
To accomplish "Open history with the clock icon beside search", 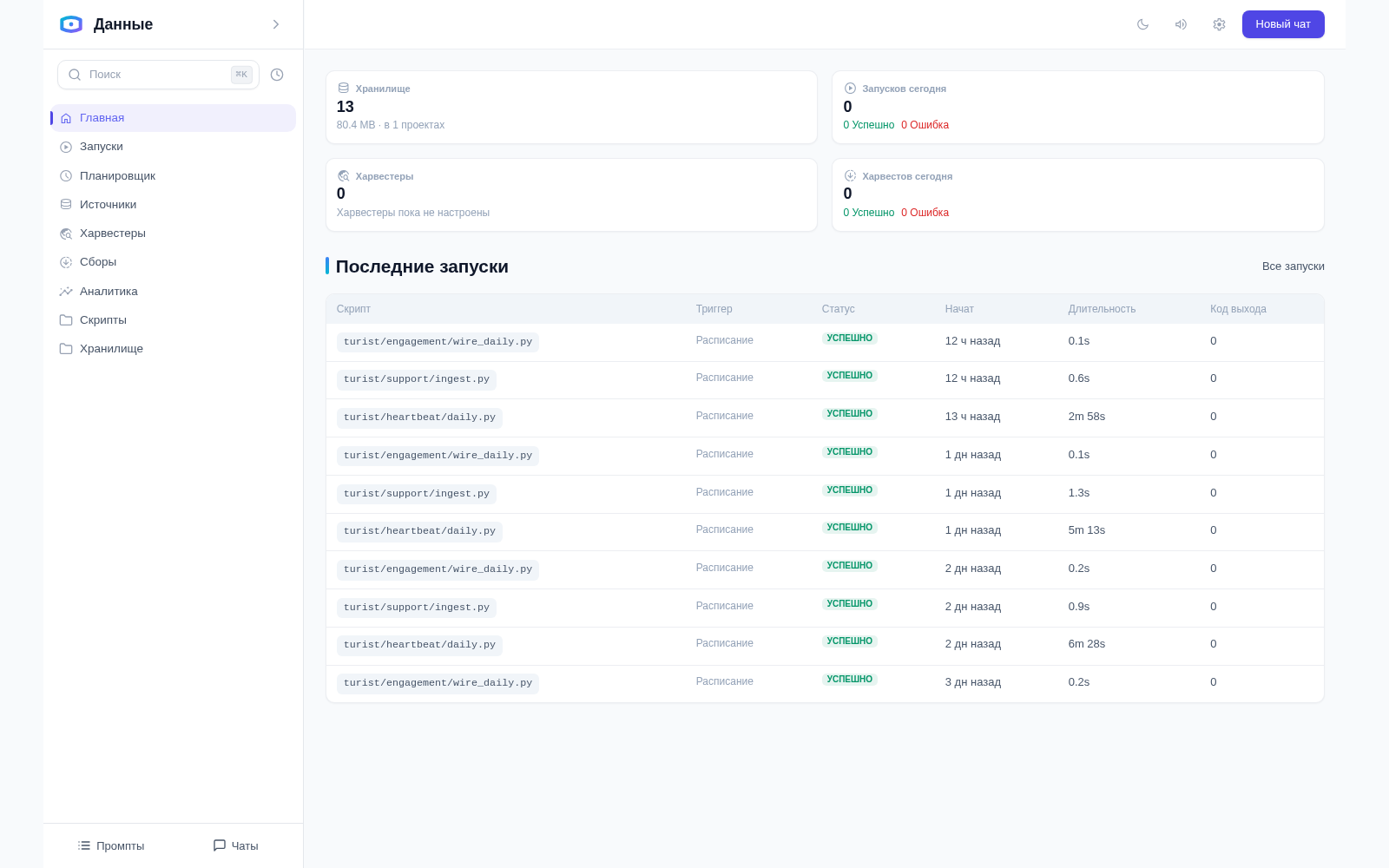I will tap(277, 75).
